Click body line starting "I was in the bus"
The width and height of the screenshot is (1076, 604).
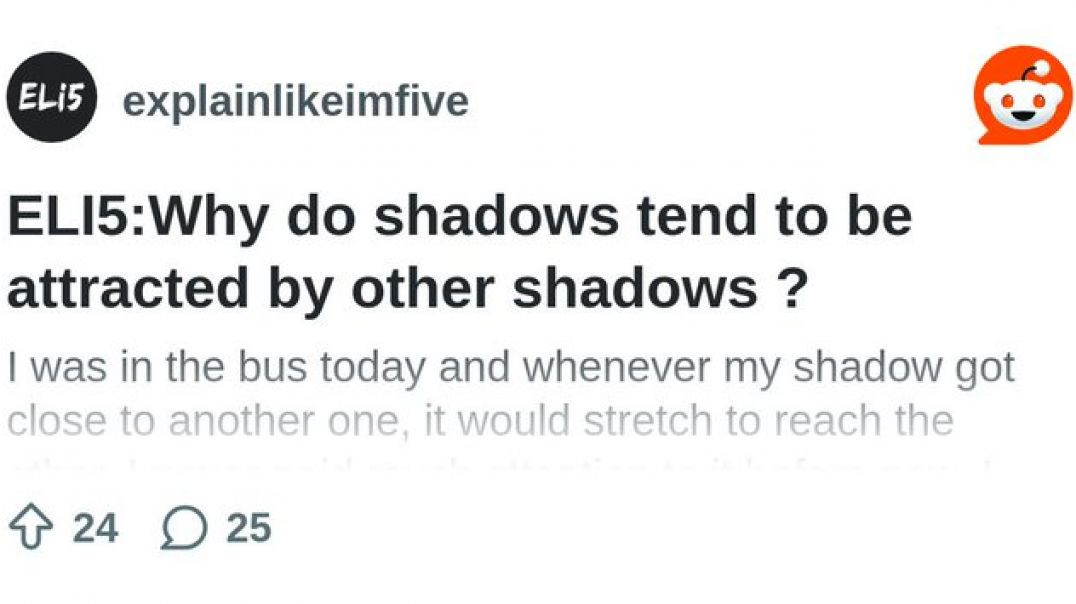510,367
